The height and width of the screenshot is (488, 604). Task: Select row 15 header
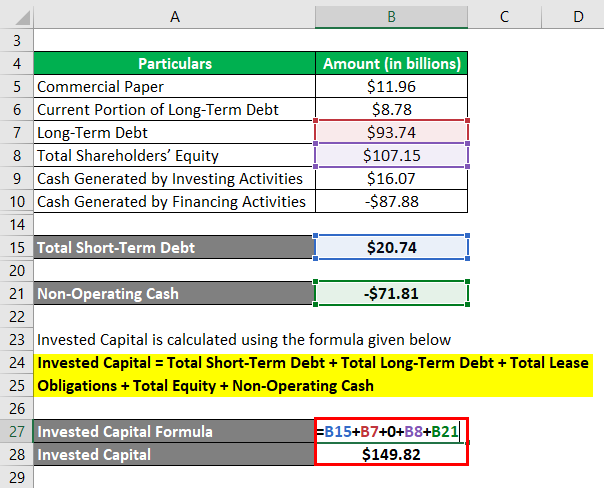tap(16, 247)
